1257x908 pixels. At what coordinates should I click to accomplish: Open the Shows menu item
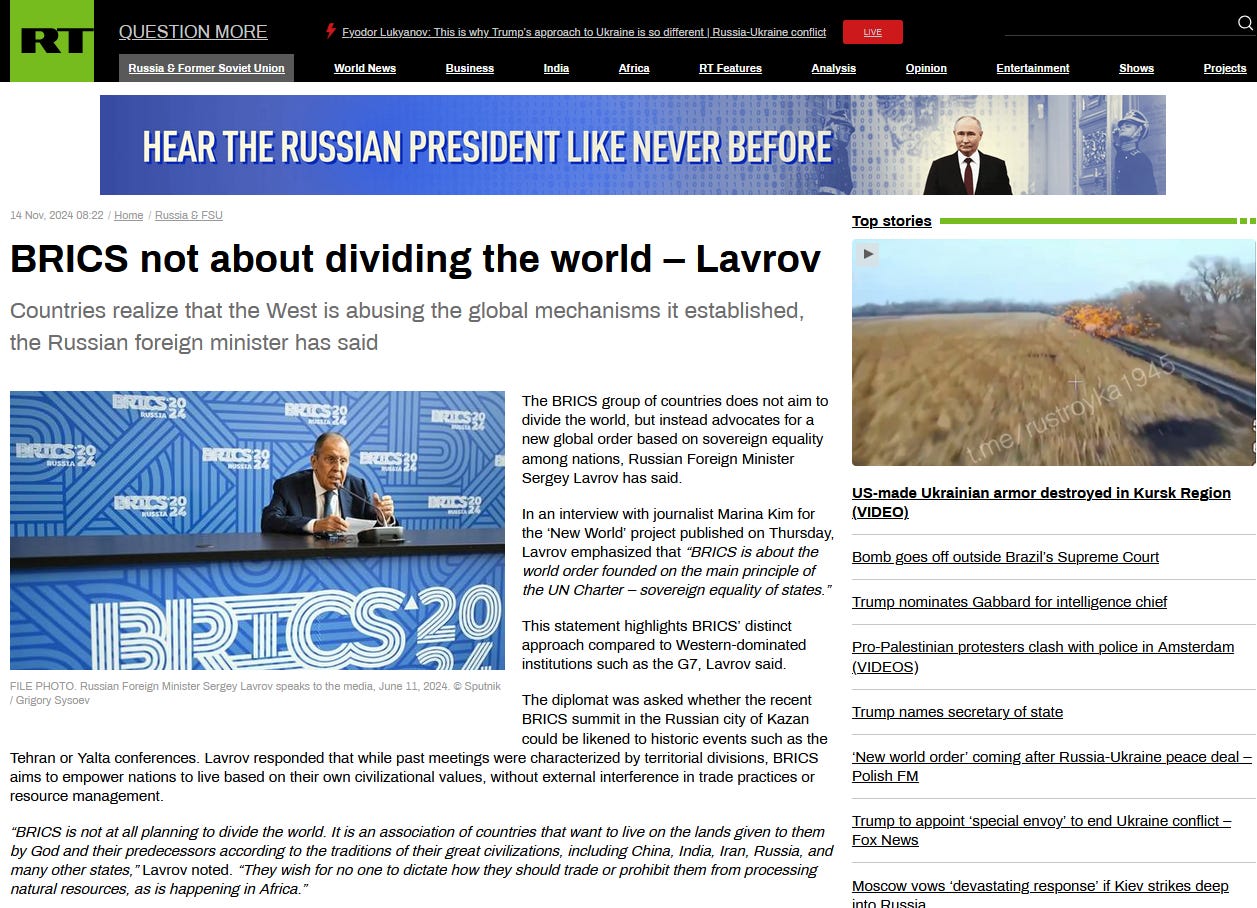click(1136, 68)
